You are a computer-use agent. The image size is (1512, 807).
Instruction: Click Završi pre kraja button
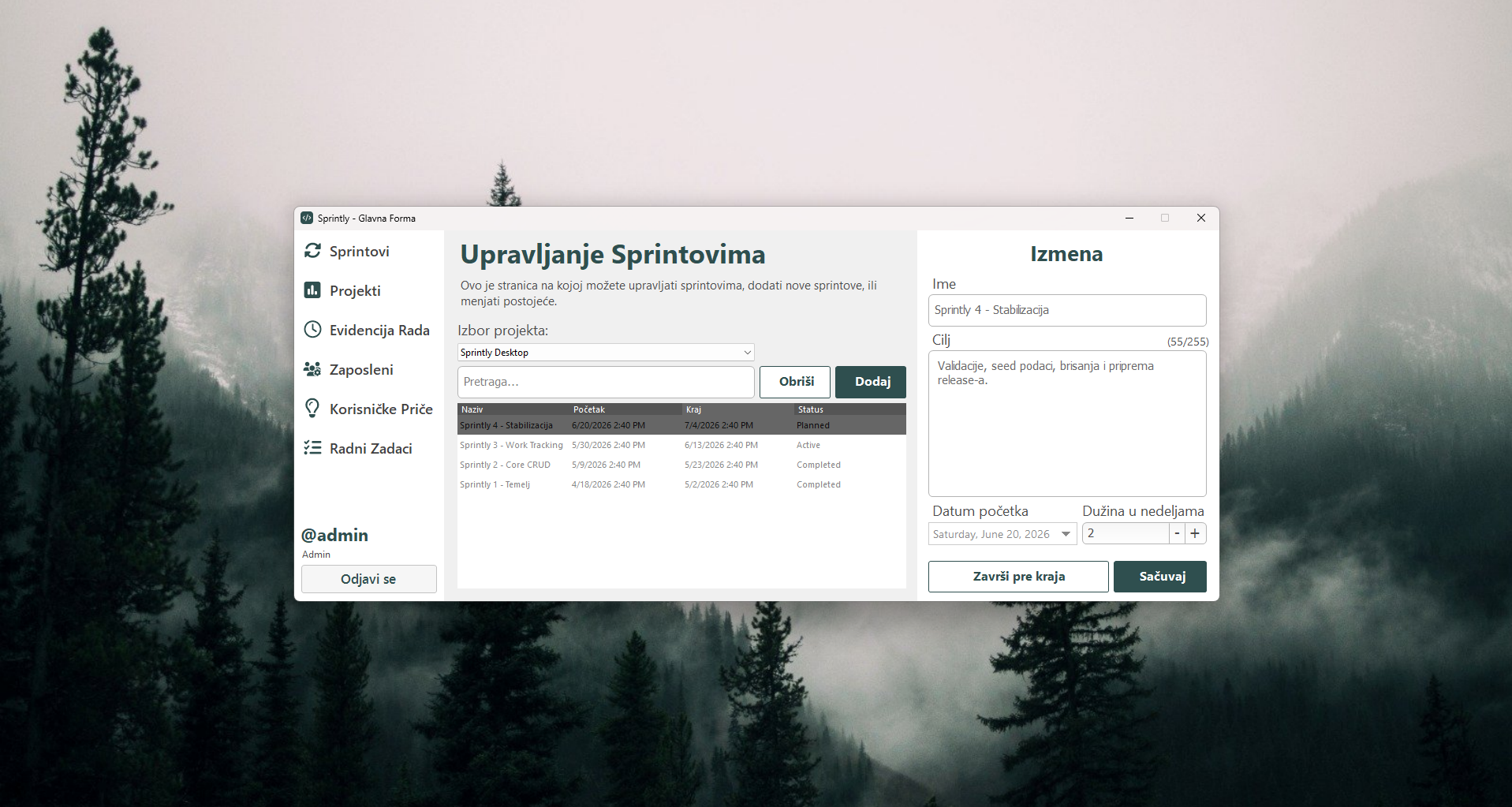(1018, 577)
